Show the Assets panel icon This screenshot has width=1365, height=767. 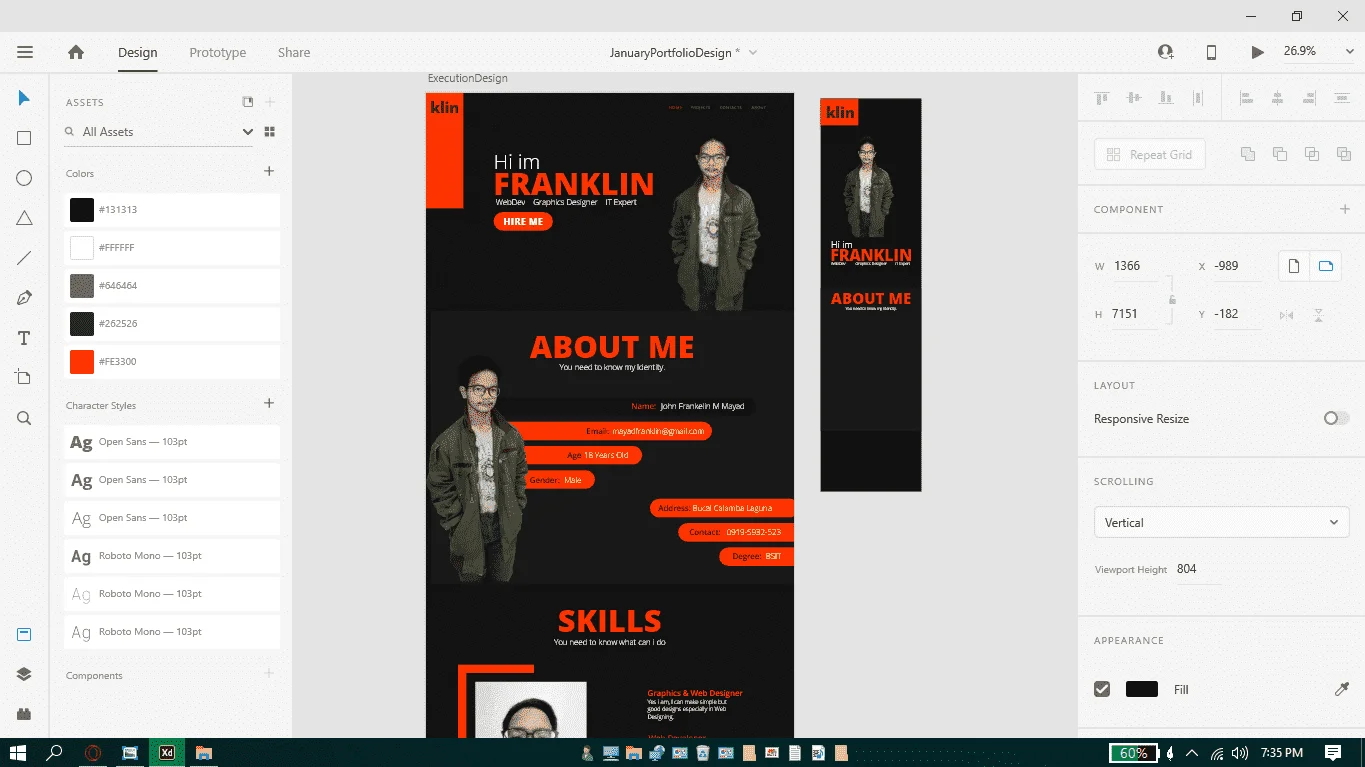(24, 634)
